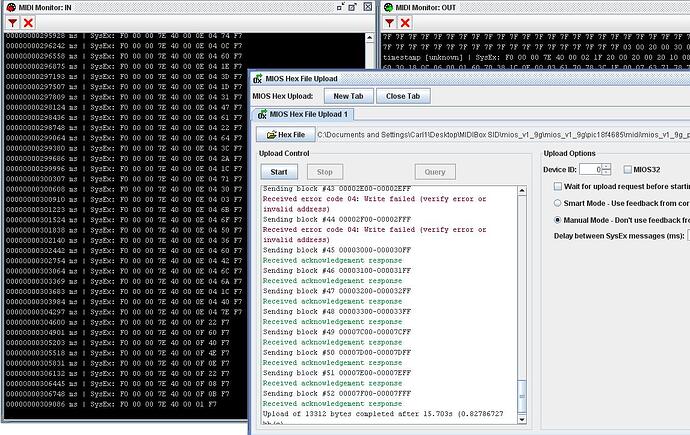690x435 pixels.
Task: Click the filter icon in MIDI Monitor OUT
Action: pyautogui.click(x=389, y=23)
